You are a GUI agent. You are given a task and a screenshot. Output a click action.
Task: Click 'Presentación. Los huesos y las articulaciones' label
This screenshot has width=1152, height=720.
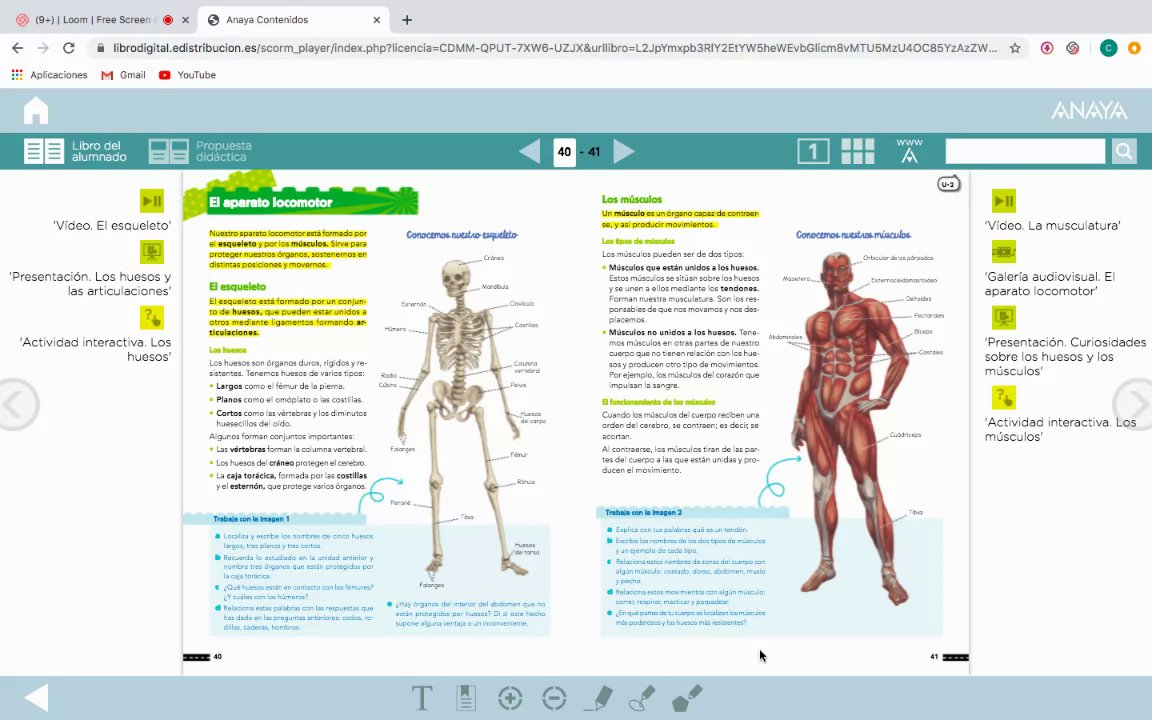[90, 284]
